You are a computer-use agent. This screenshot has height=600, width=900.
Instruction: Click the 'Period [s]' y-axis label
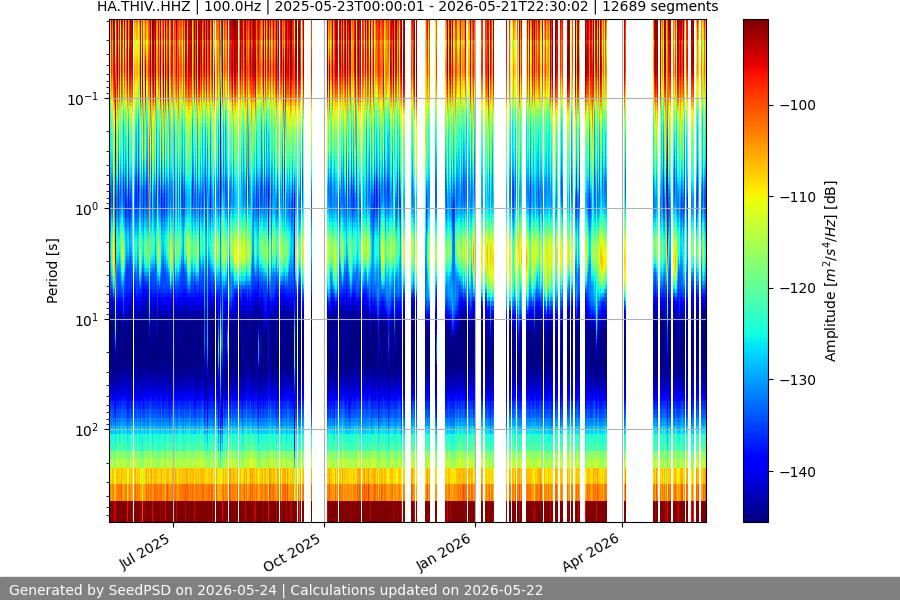point(52,271)
